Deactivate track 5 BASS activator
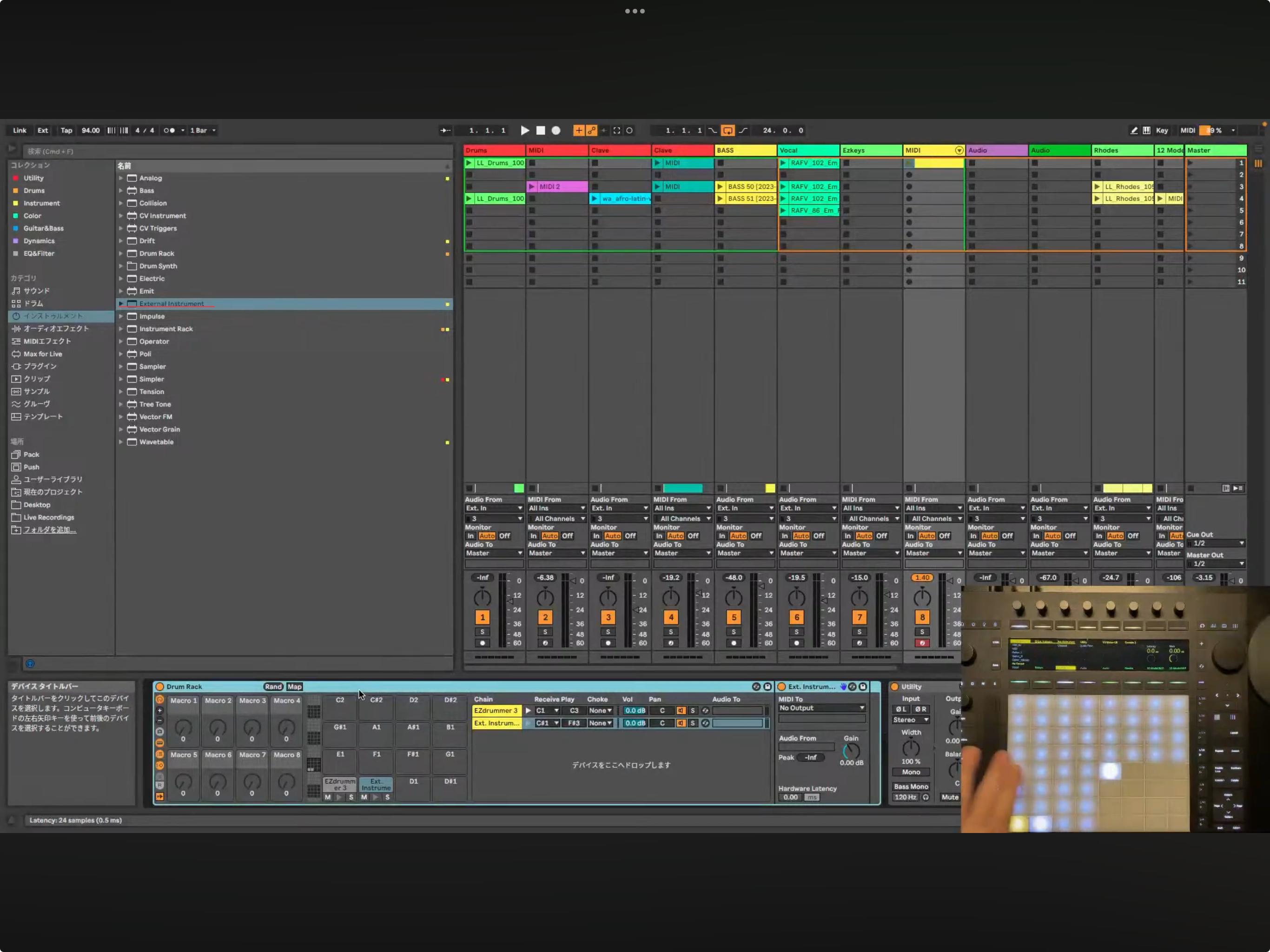The height and width of the screenshot is (952, 1270). pyautogui.click(x=734, y=617)
